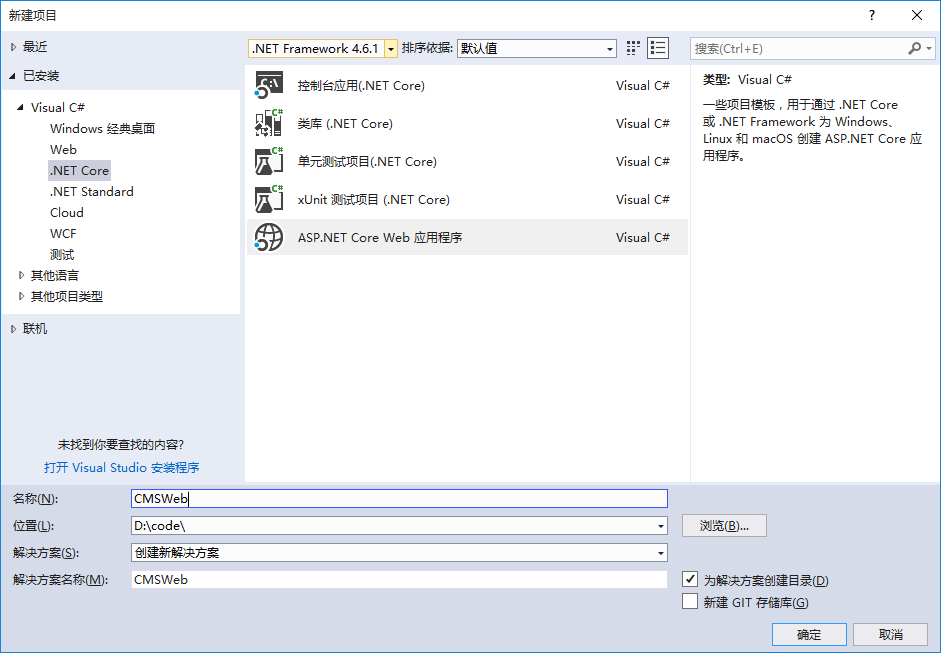941x653 pixels.
Task: Collapse the 已安装 section
Action: coord(13,76)
